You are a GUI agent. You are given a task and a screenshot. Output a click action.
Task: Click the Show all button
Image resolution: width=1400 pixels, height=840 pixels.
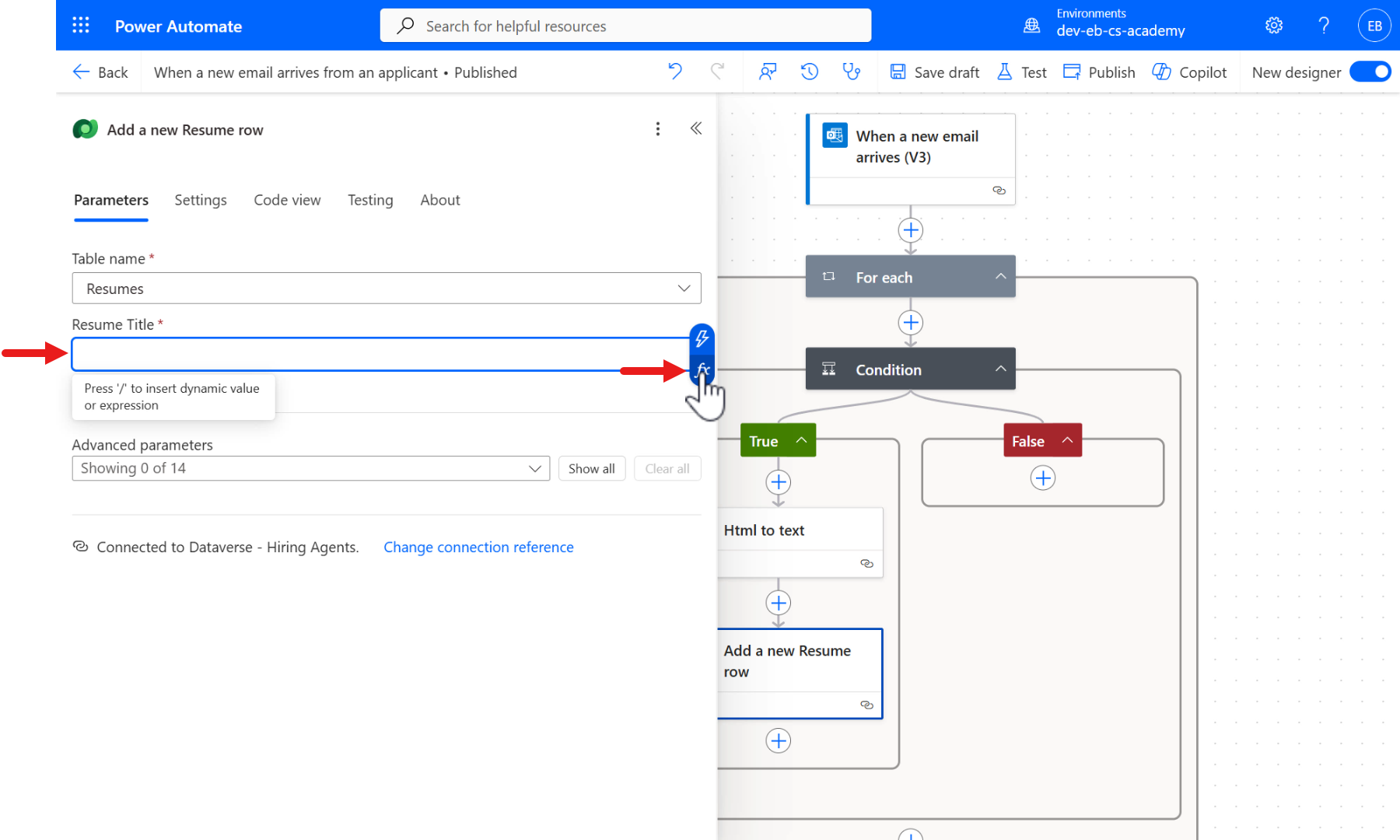pos(592,468)
